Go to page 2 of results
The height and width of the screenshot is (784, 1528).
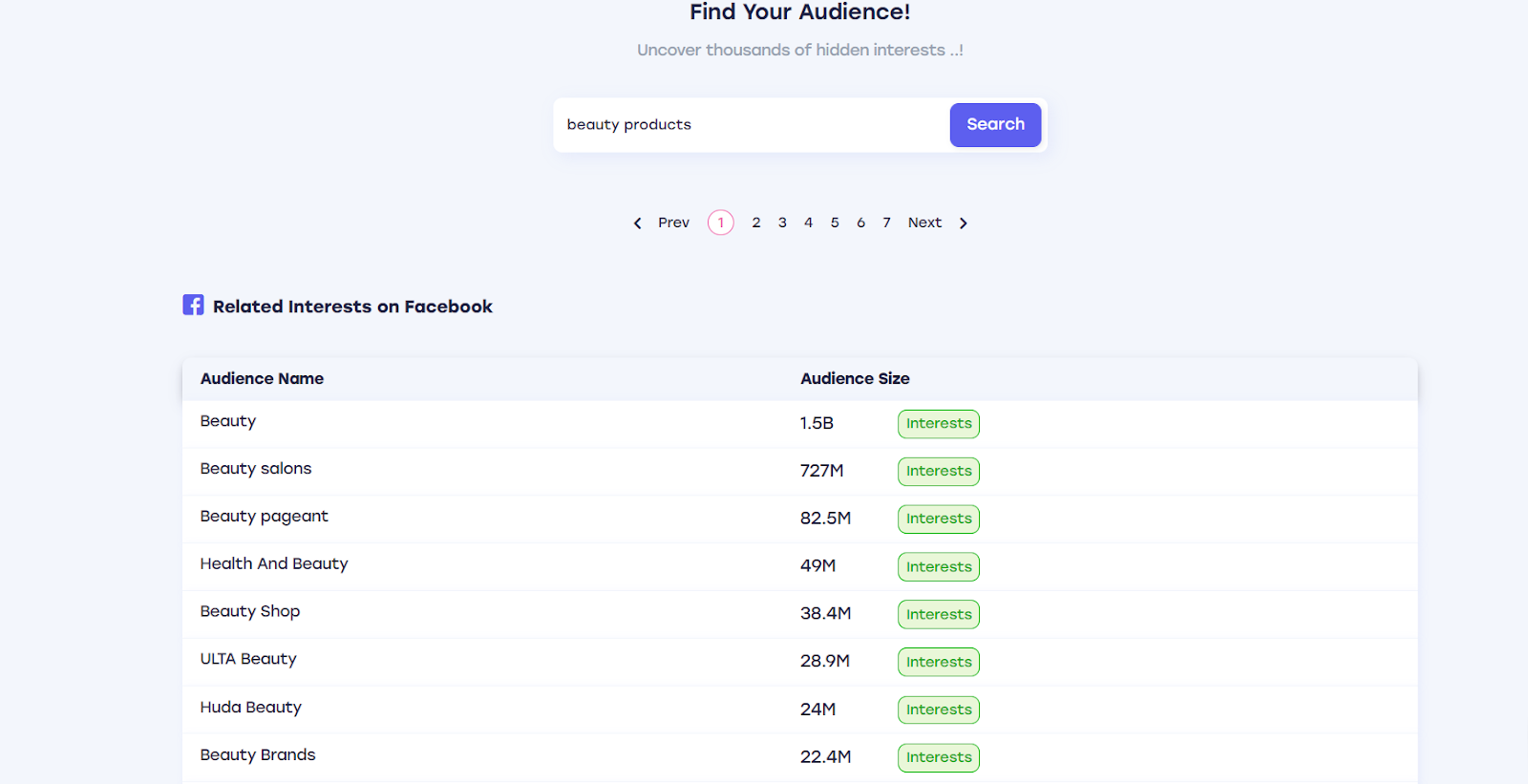(756, 222)
